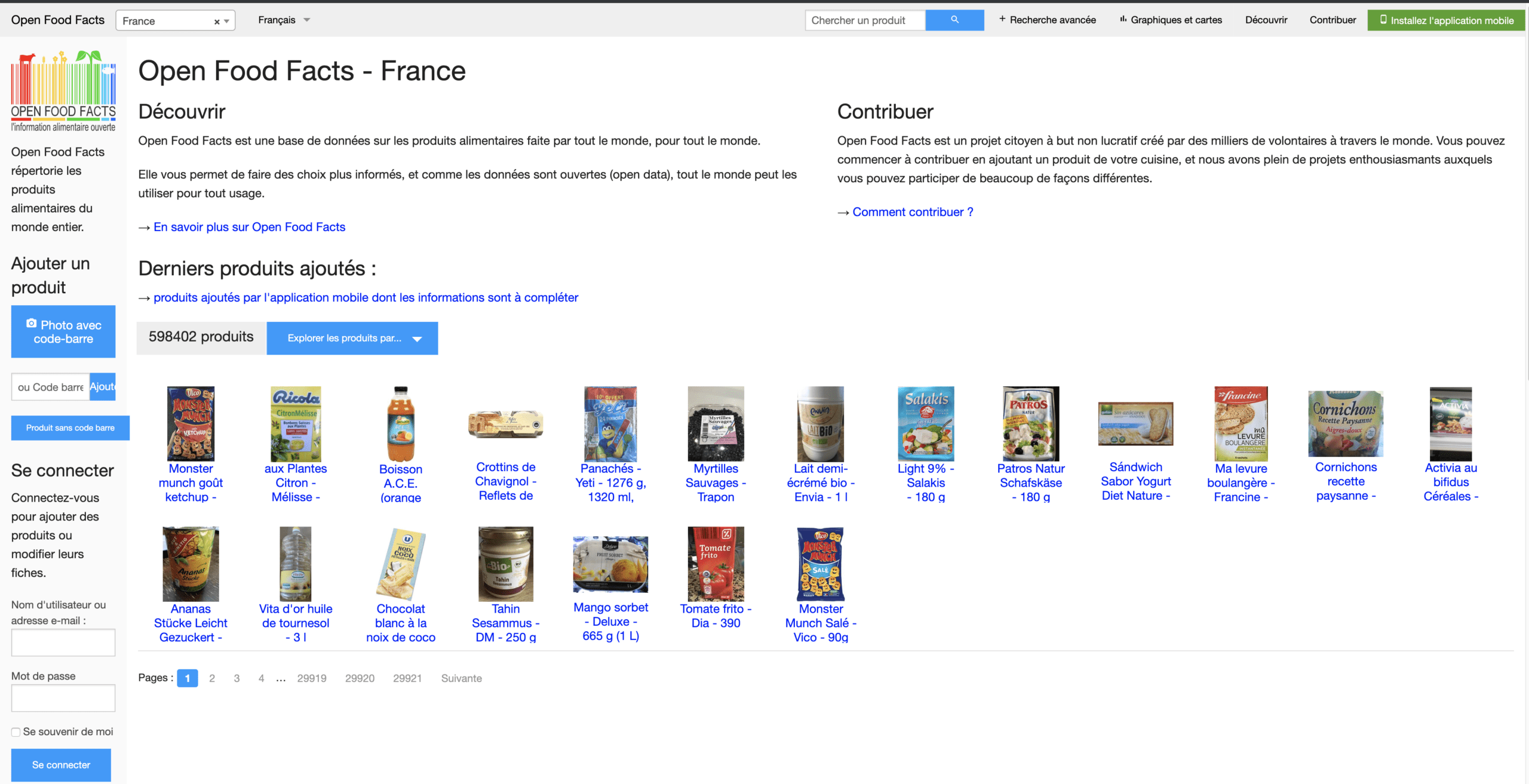The height and width of the screenshot is (784, 1529).
Task: Click 'Monster munch goût ketchup' product name link
Action: 191,483
